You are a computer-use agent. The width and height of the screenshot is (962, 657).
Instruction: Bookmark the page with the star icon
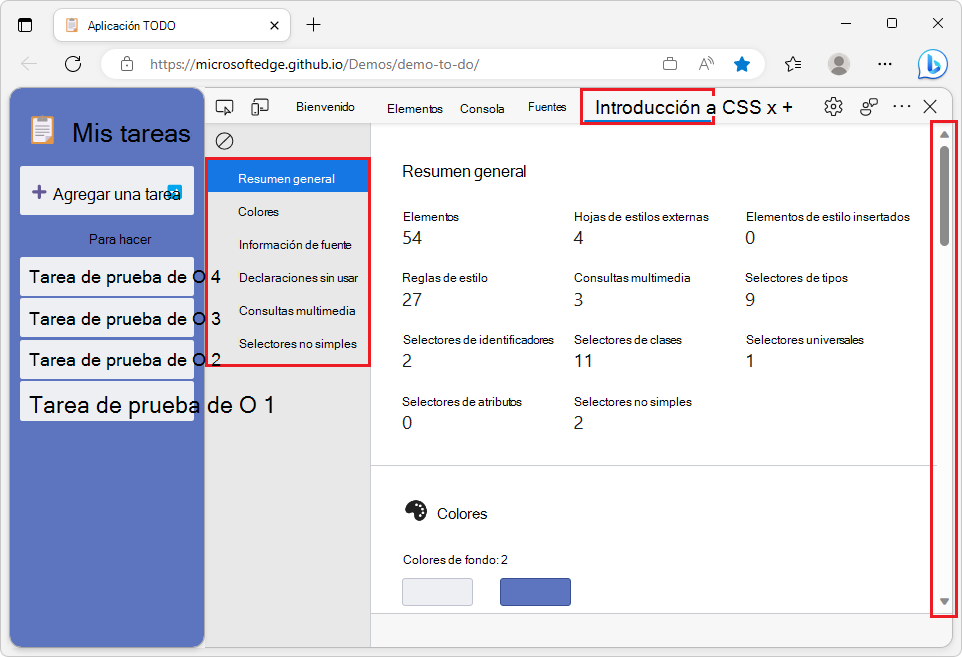(742, 63)
